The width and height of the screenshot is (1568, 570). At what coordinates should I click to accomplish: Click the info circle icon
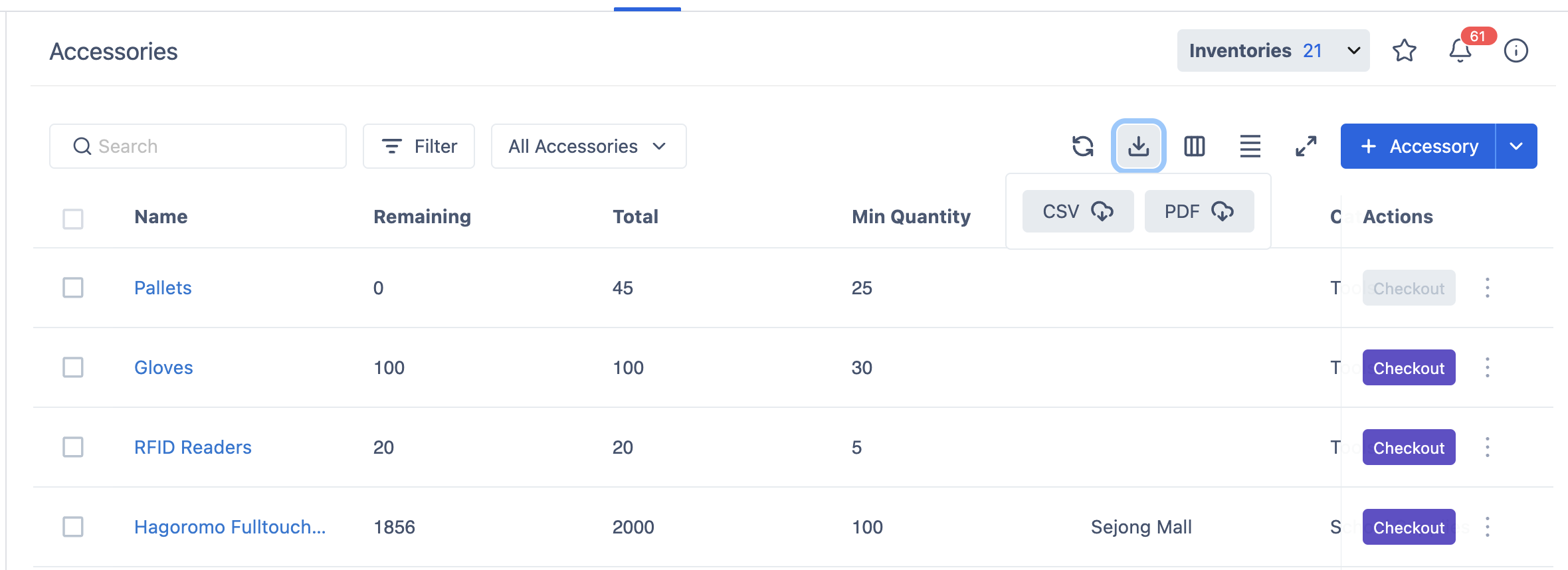pos(1516,50)
